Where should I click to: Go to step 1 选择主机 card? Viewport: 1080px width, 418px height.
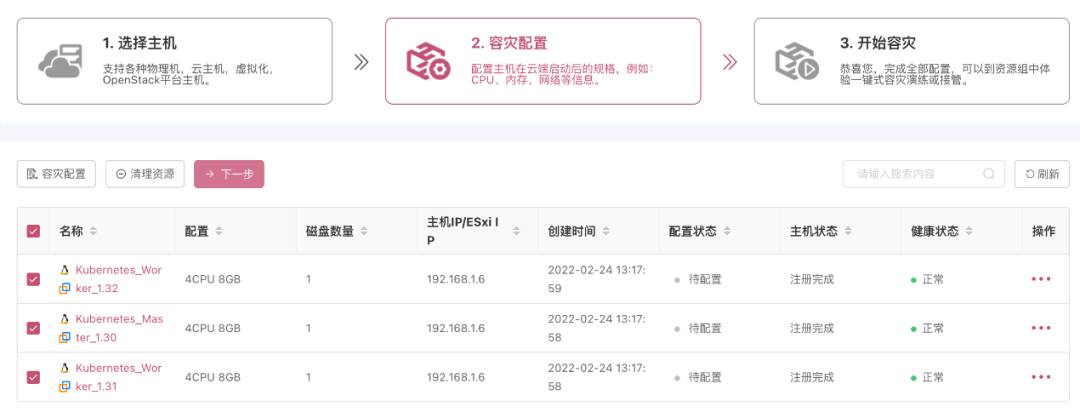[174, 61]
